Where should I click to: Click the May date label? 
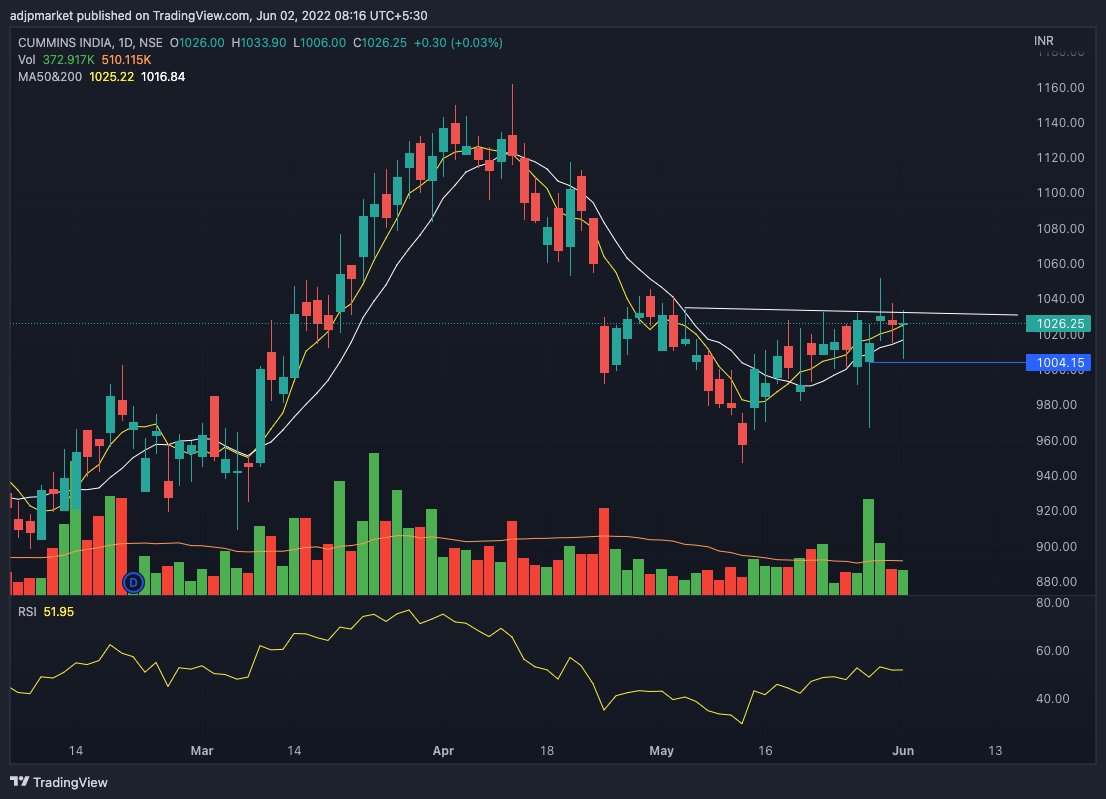[x=662, y=750]
